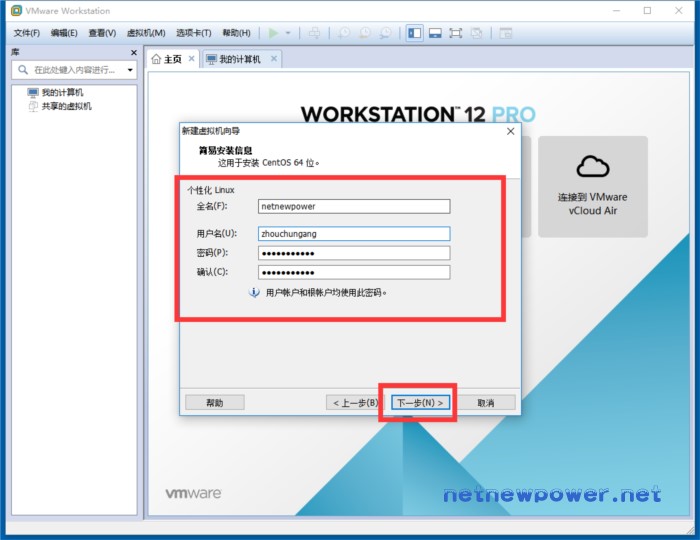Click the thumbnail bar view icon
The image size is (700, 540).
coord(435,33)
